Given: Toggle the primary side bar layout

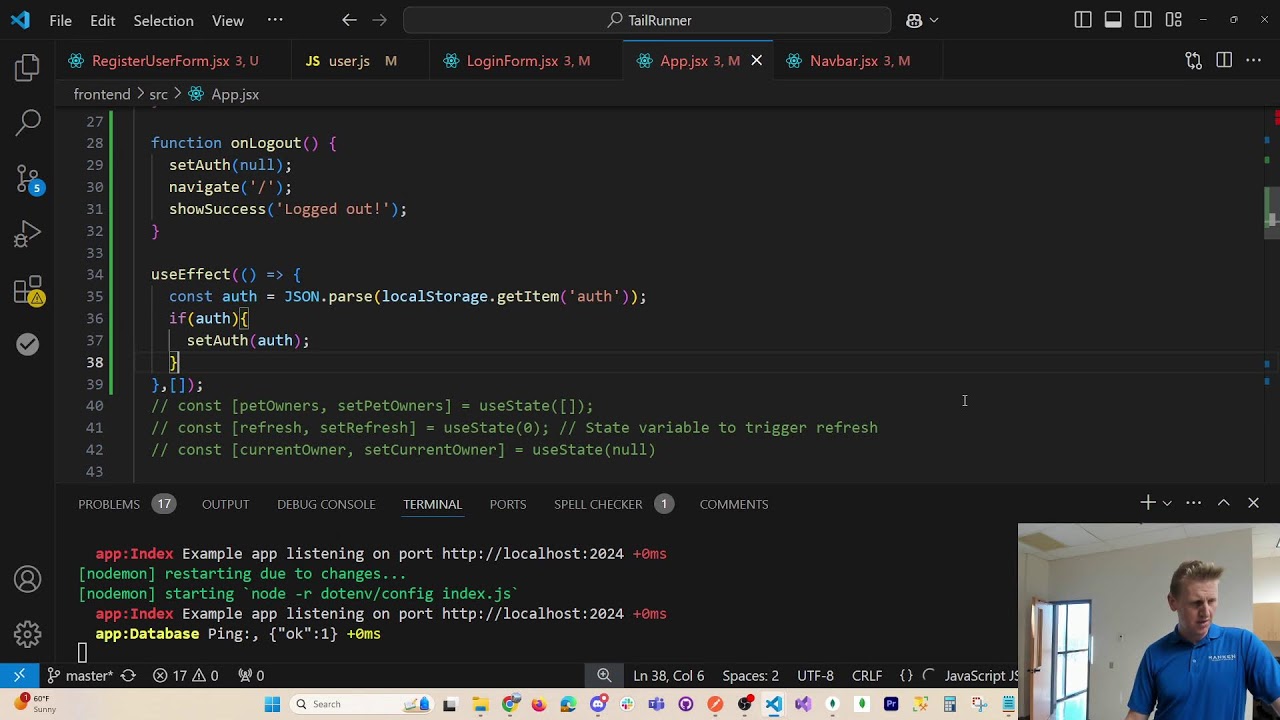Looking at the screenshot, I should click(1083, 20).
